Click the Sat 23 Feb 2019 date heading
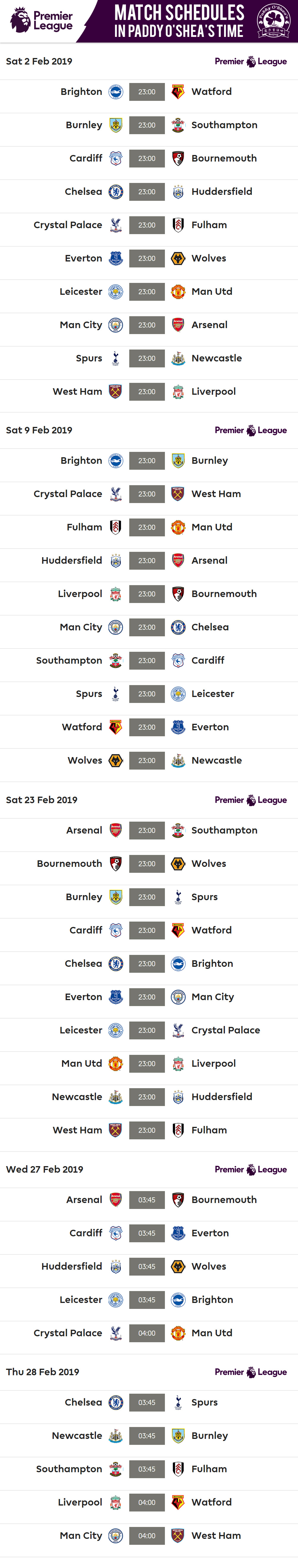Image resolution: width=298 pixels, height=1568 pixels. 42,800
